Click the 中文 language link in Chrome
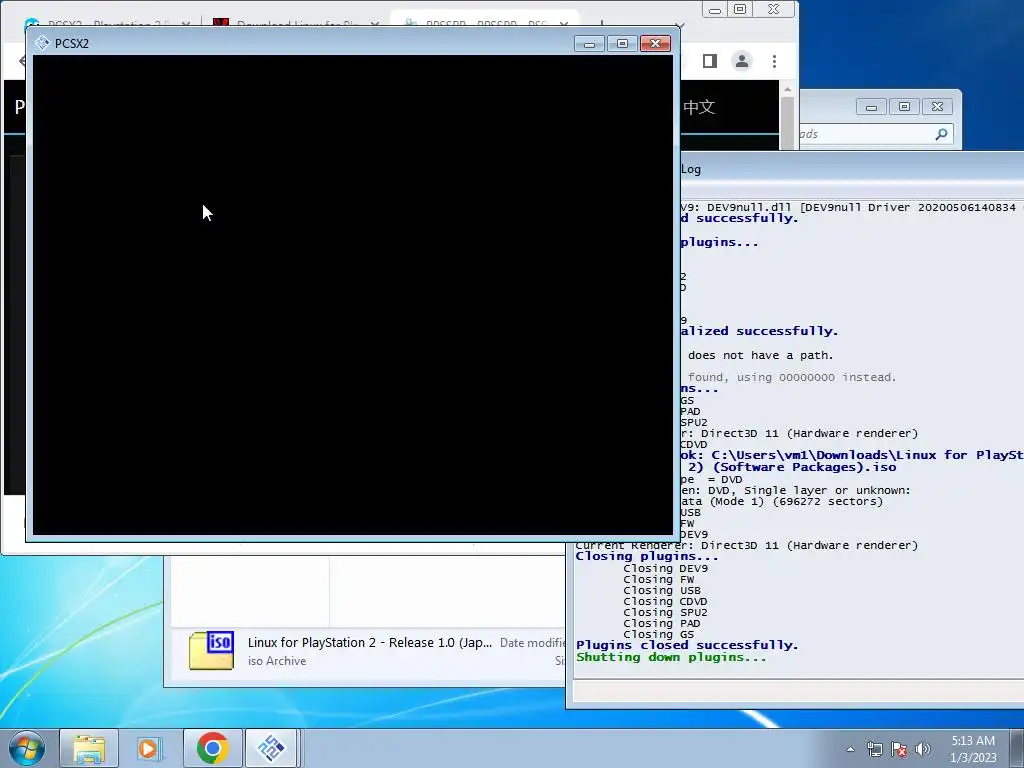Viewport: 1024px width, 768px height. click(699, 107)
